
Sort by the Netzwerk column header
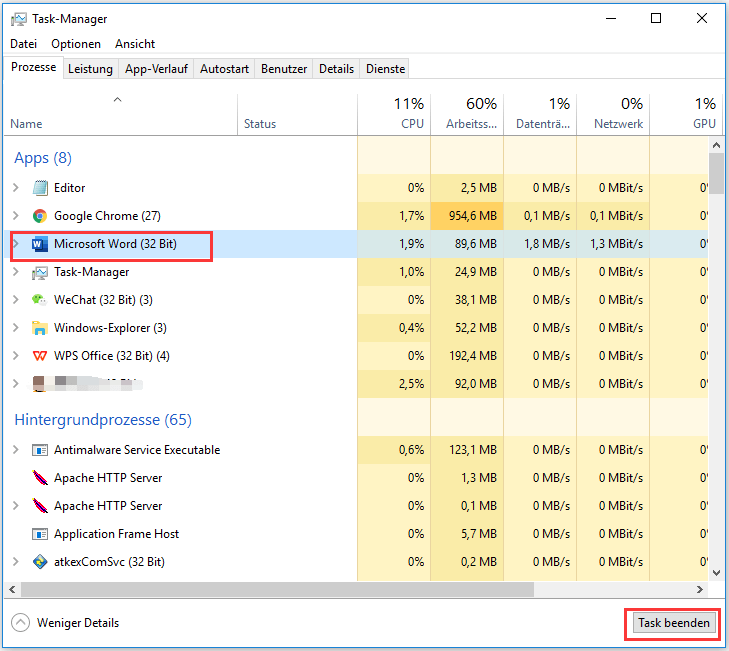[613, 115]
